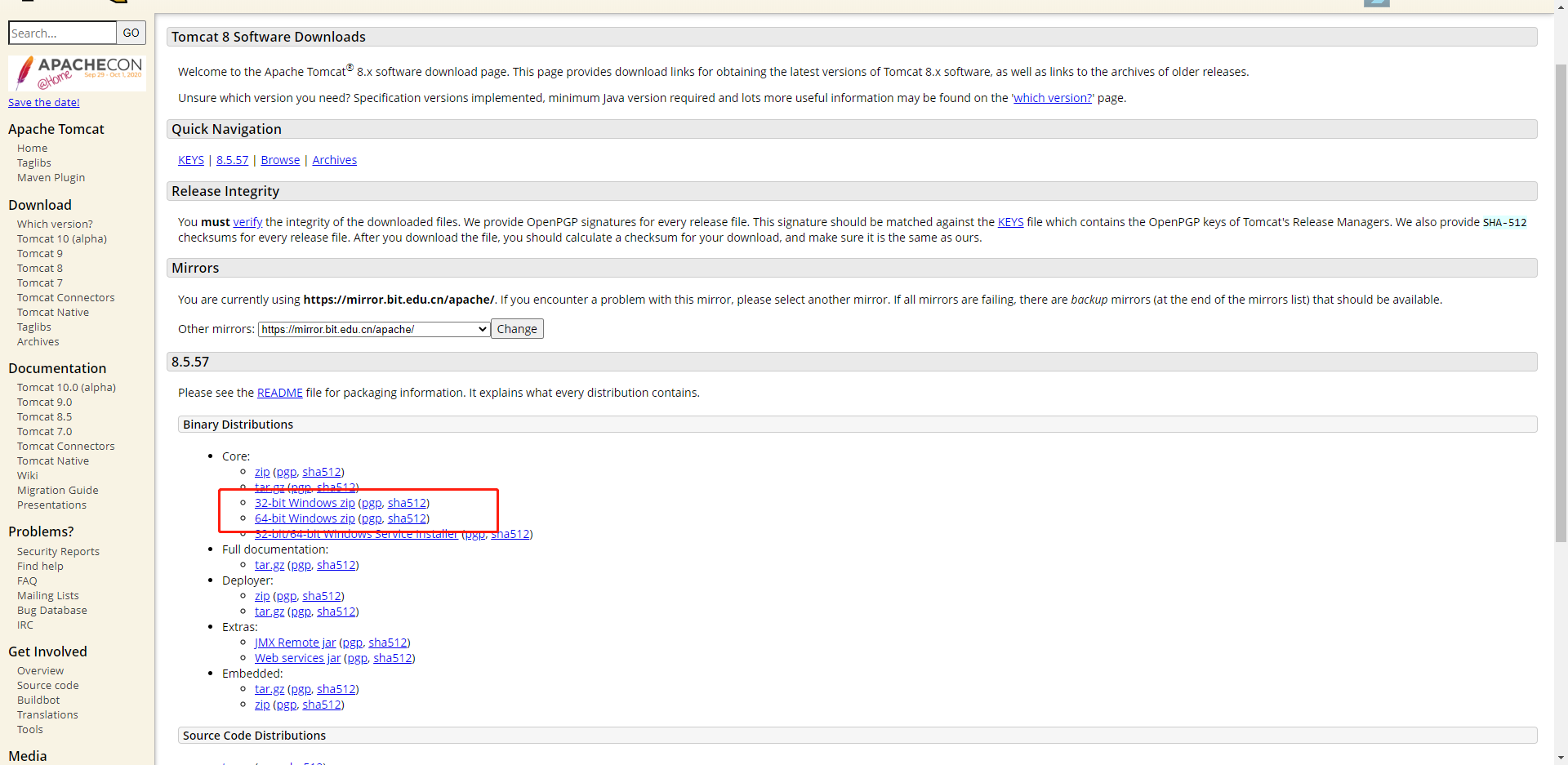Open the KEYS link in Release Integrity text
Image resolution: width=1568 pixels, height=765 pixels.
pyautogui.click(x=1010, y=222)
